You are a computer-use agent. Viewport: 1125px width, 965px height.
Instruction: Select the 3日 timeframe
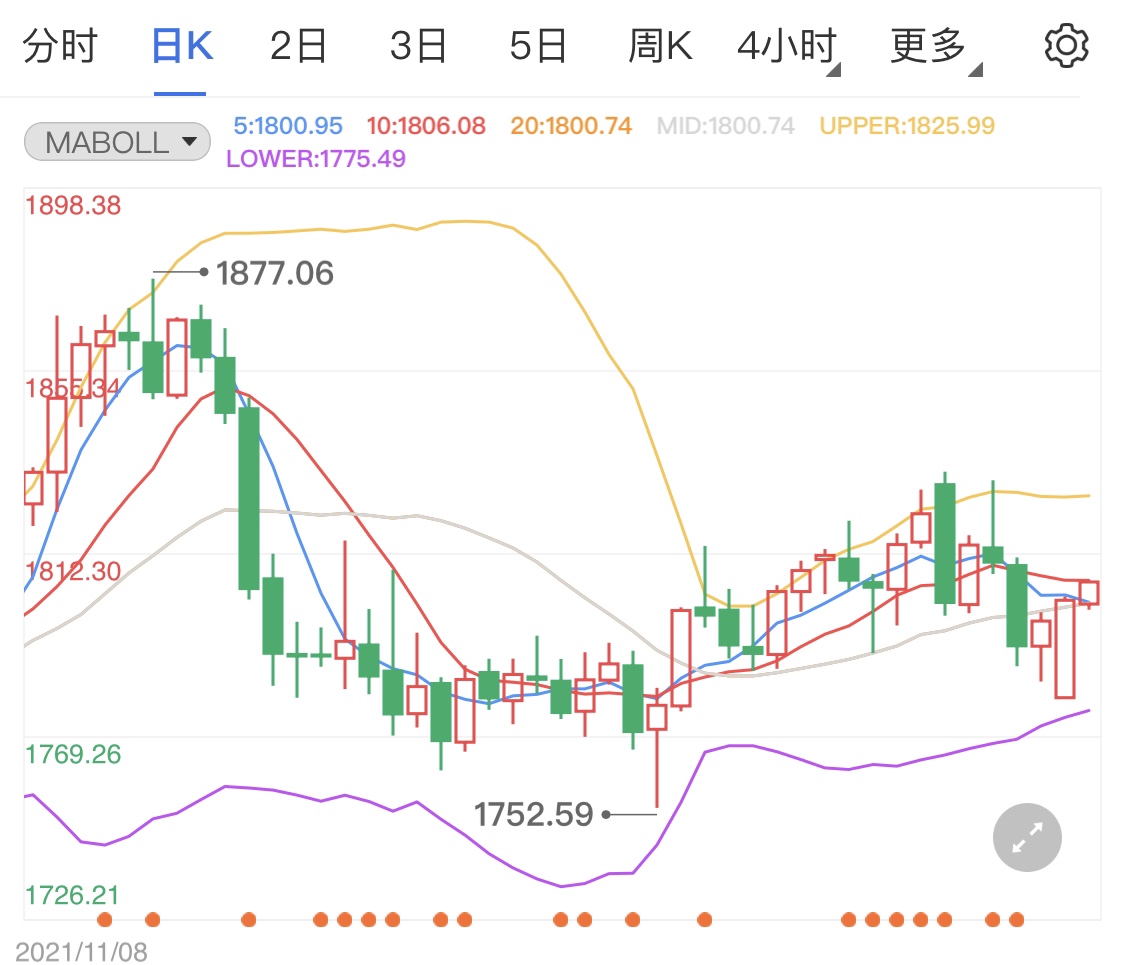417,44
